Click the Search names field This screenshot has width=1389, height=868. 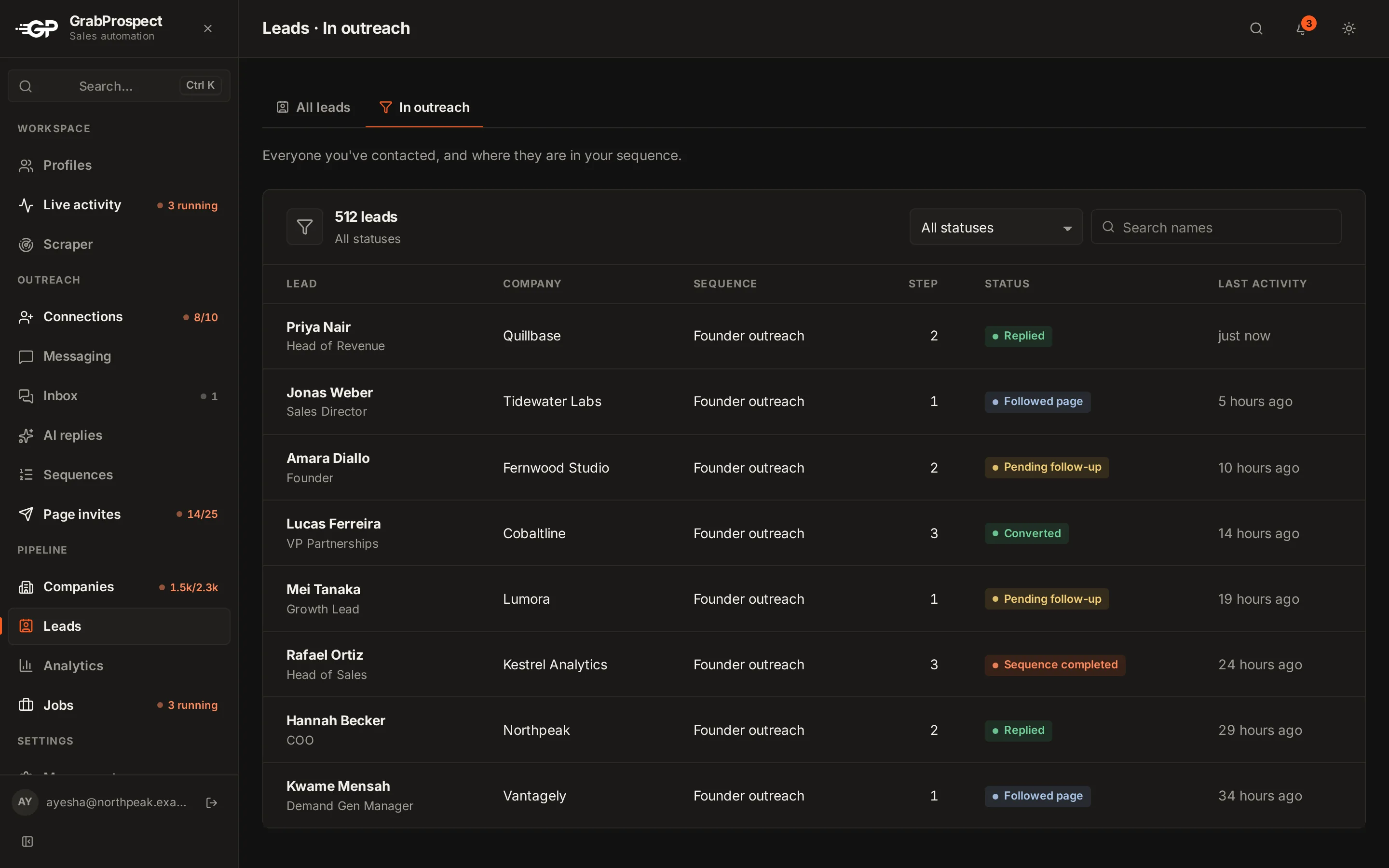(x=1216, y=227)
